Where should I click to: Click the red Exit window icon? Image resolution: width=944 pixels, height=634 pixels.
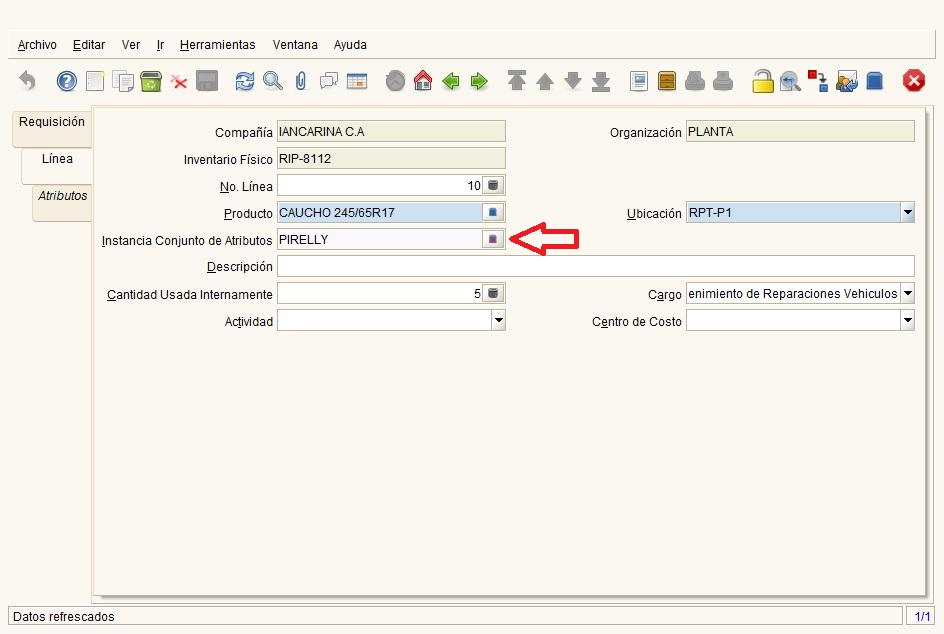(913, 81)
